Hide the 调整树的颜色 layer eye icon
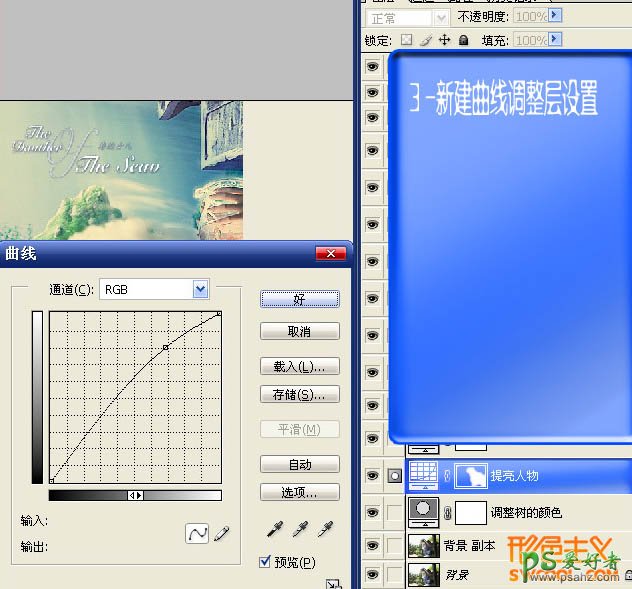The height and width of the screenshot is (589, 632). pyautogui.click(x=373, y=512)
